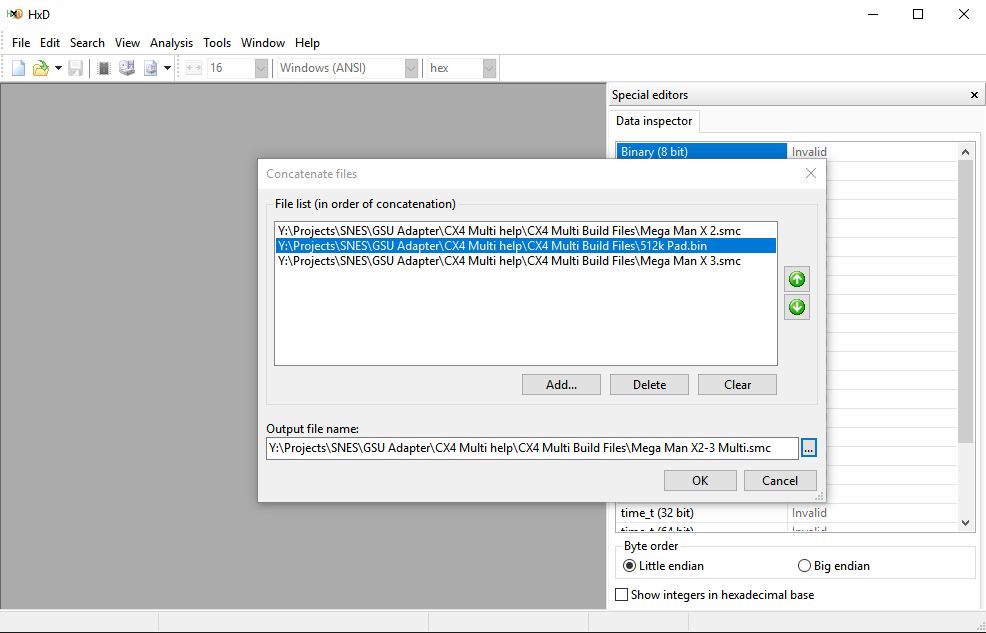Expand the bytes per row dropdown showing 16
986x633 pixels.
pos(261,68)
